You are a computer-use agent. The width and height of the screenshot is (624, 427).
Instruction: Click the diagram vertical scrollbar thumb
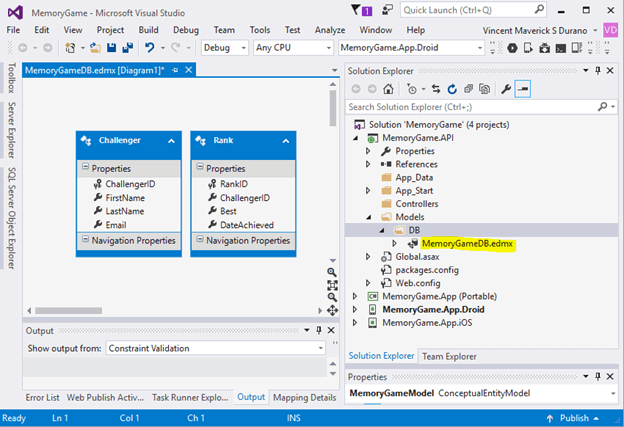[x=333, y=108]
